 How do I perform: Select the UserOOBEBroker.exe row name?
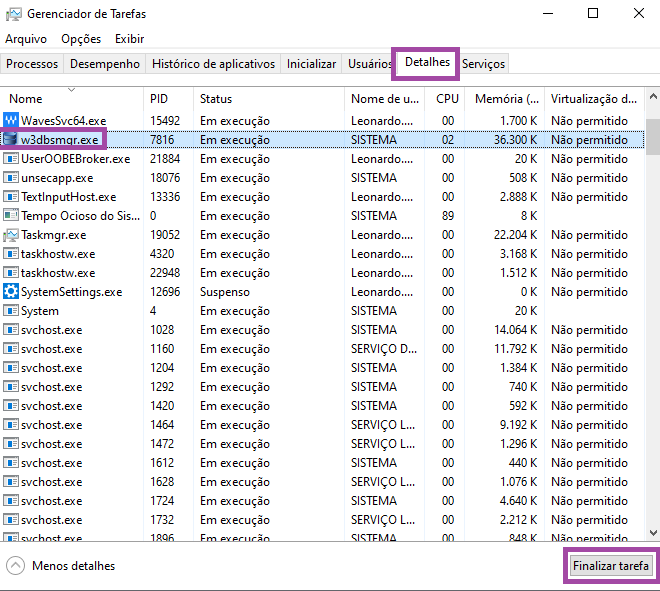tap(76, 159)
